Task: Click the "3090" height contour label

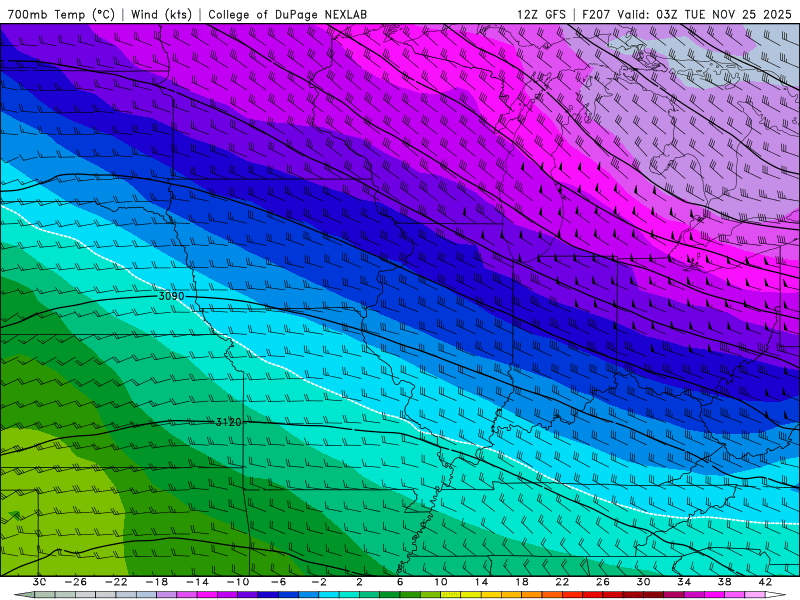Action: point(171,296)
